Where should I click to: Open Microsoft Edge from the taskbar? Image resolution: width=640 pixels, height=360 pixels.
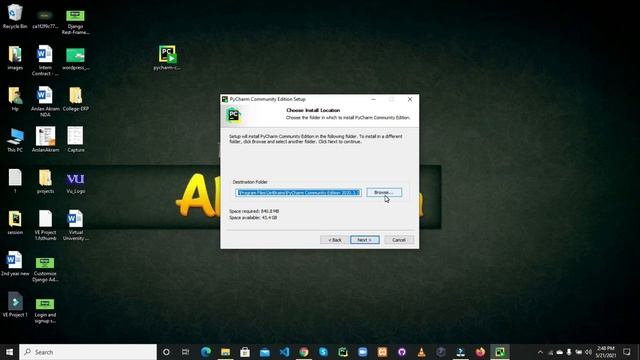point(206,352)
